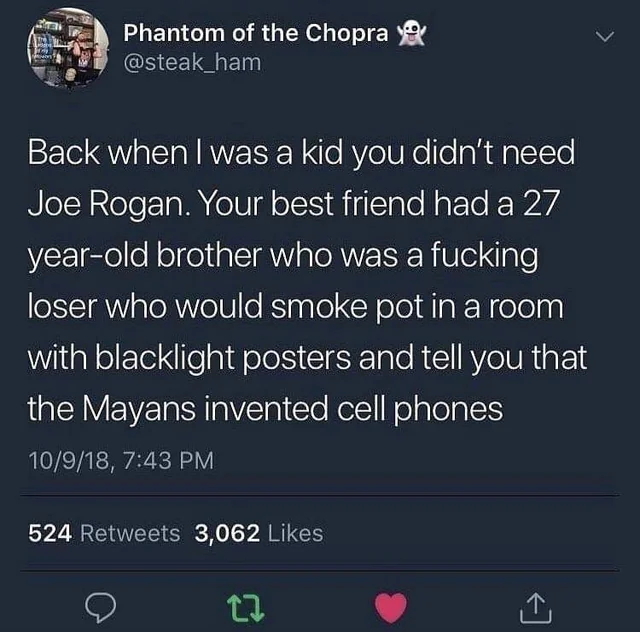View the 524 Retweets list
This screenshot has width=640, height=632.
pyautogui.click(x=104, y=533)
